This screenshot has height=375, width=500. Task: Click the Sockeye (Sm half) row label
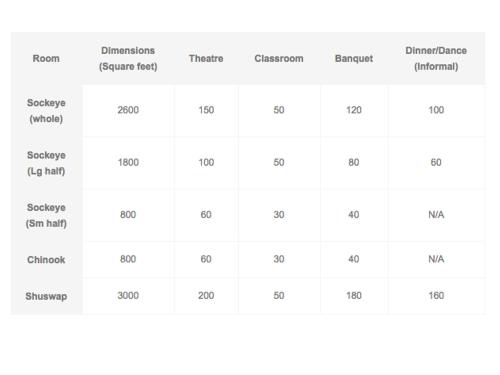pos(46,215)
